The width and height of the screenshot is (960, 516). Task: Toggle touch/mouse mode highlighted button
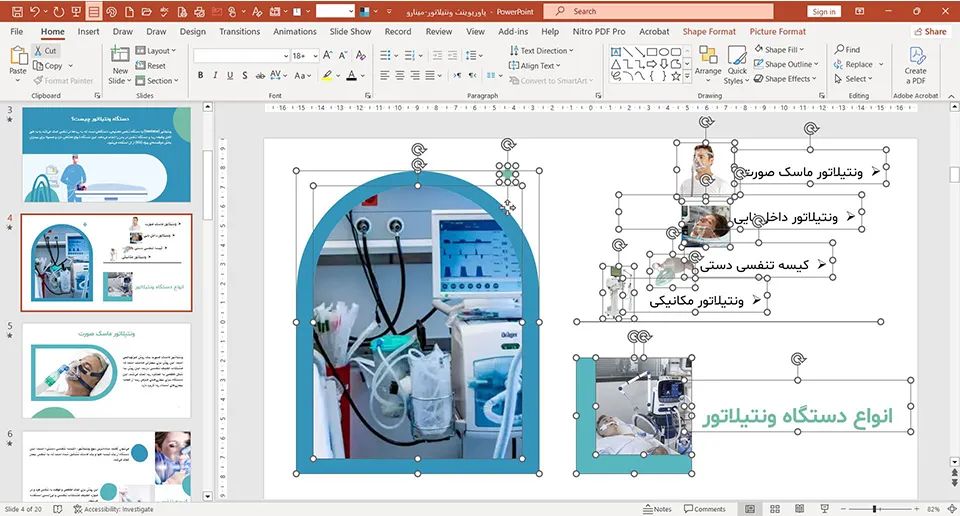click(93, 11)
